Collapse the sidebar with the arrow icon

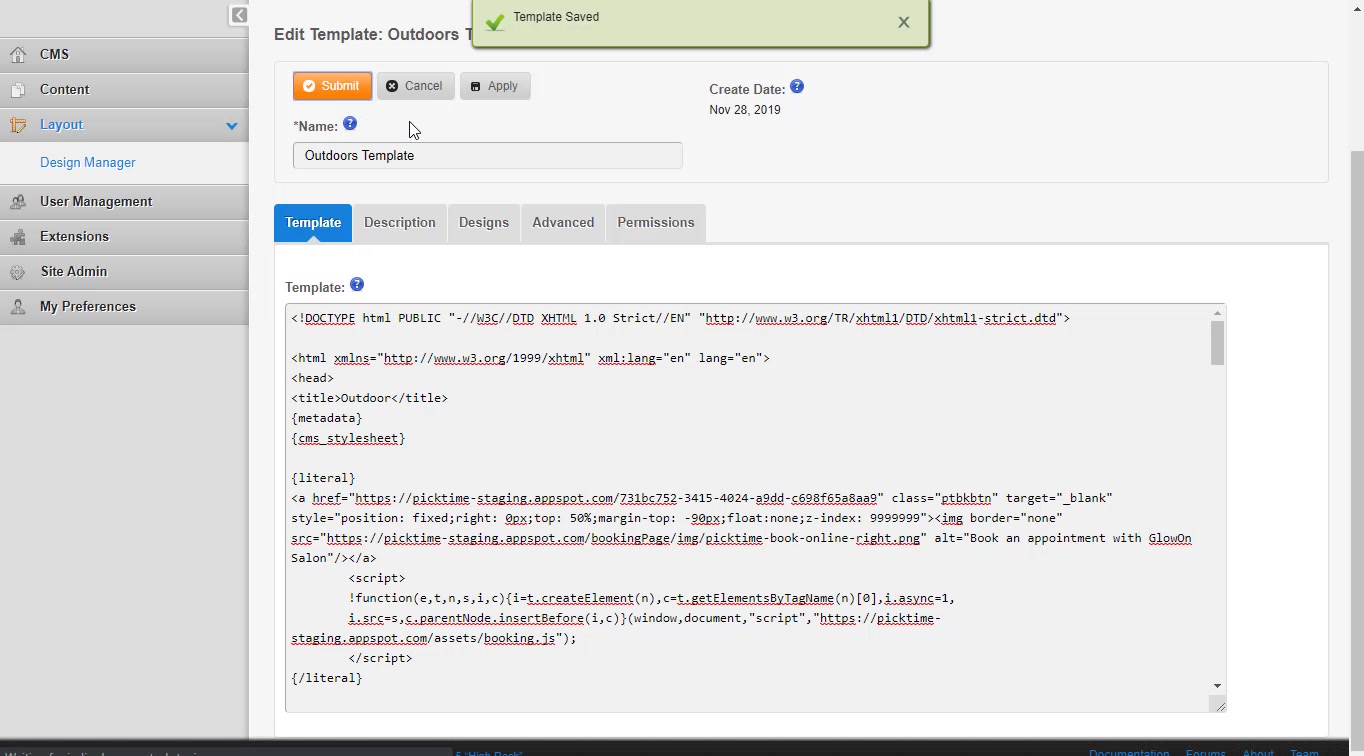point(238,15)
